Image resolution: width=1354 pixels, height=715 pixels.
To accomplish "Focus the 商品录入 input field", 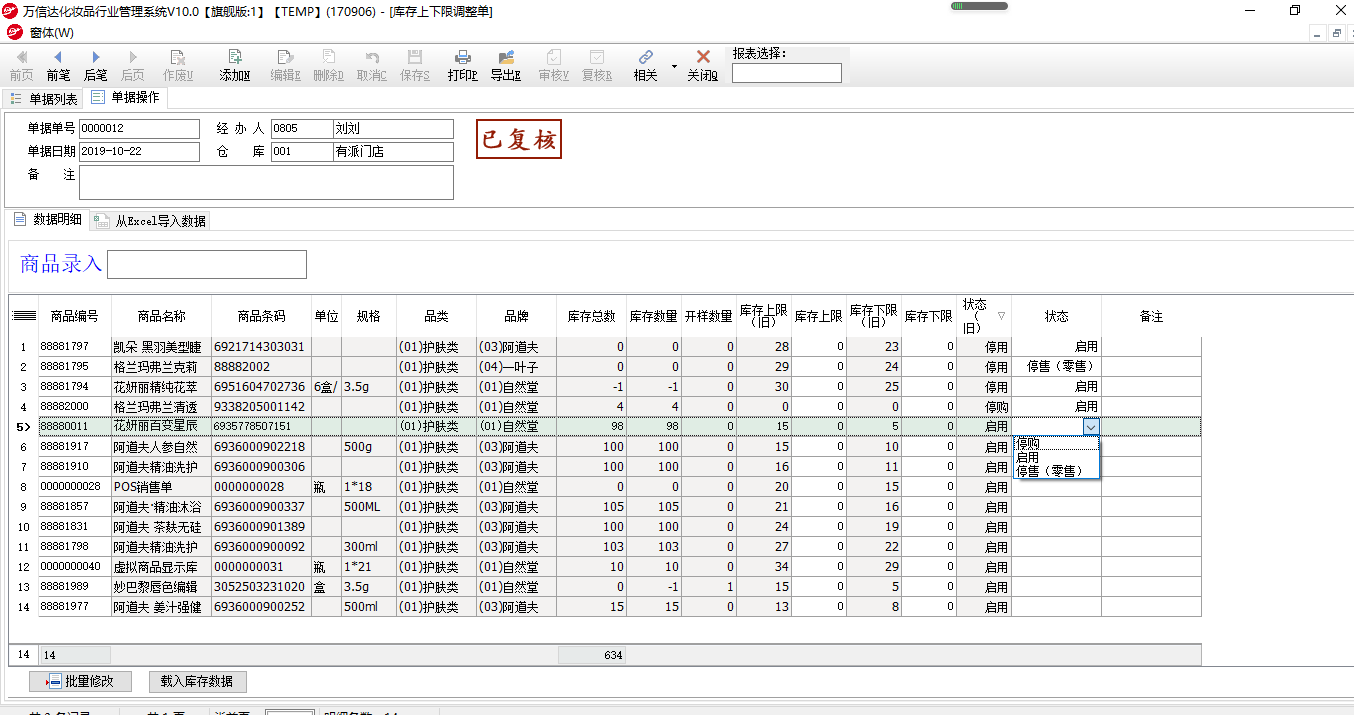I will (x=206, y=264).
